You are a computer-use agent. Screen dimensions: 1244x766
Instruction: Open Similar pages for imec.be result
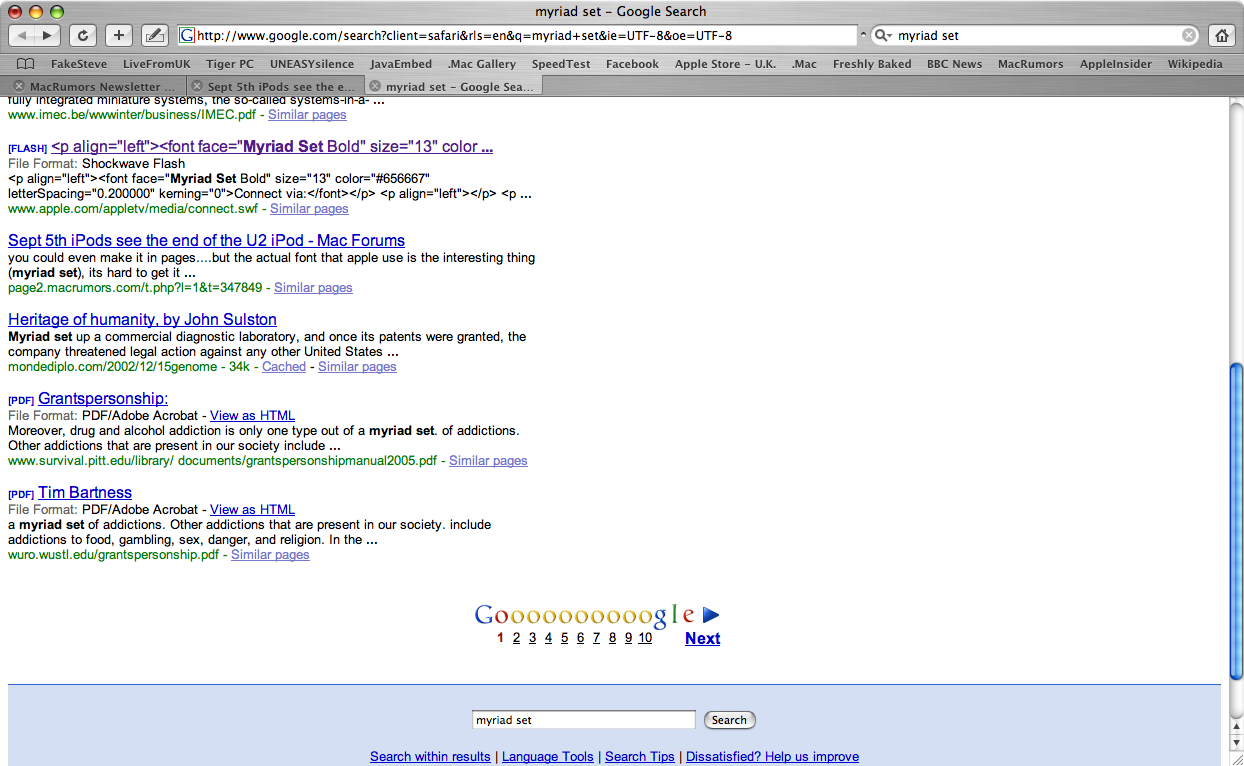pos(307,114)
